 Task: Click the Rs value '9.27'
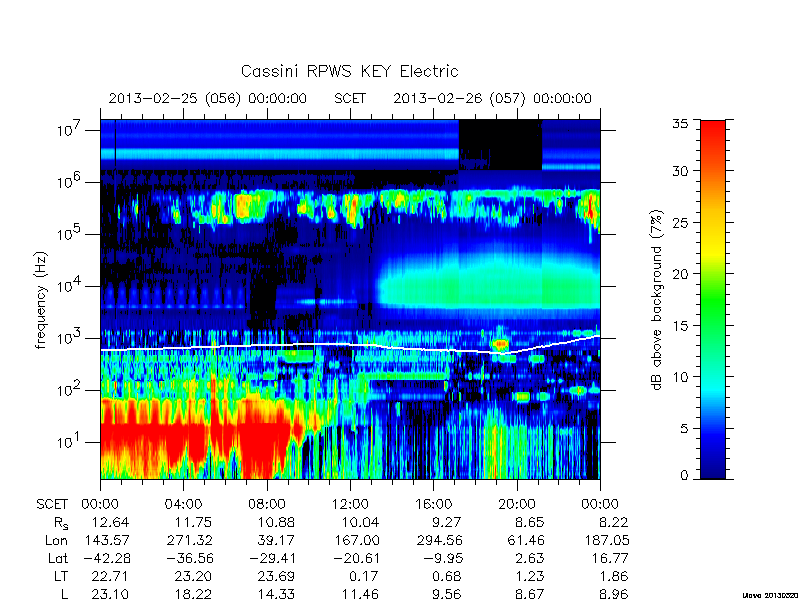[x=447, y=522]
